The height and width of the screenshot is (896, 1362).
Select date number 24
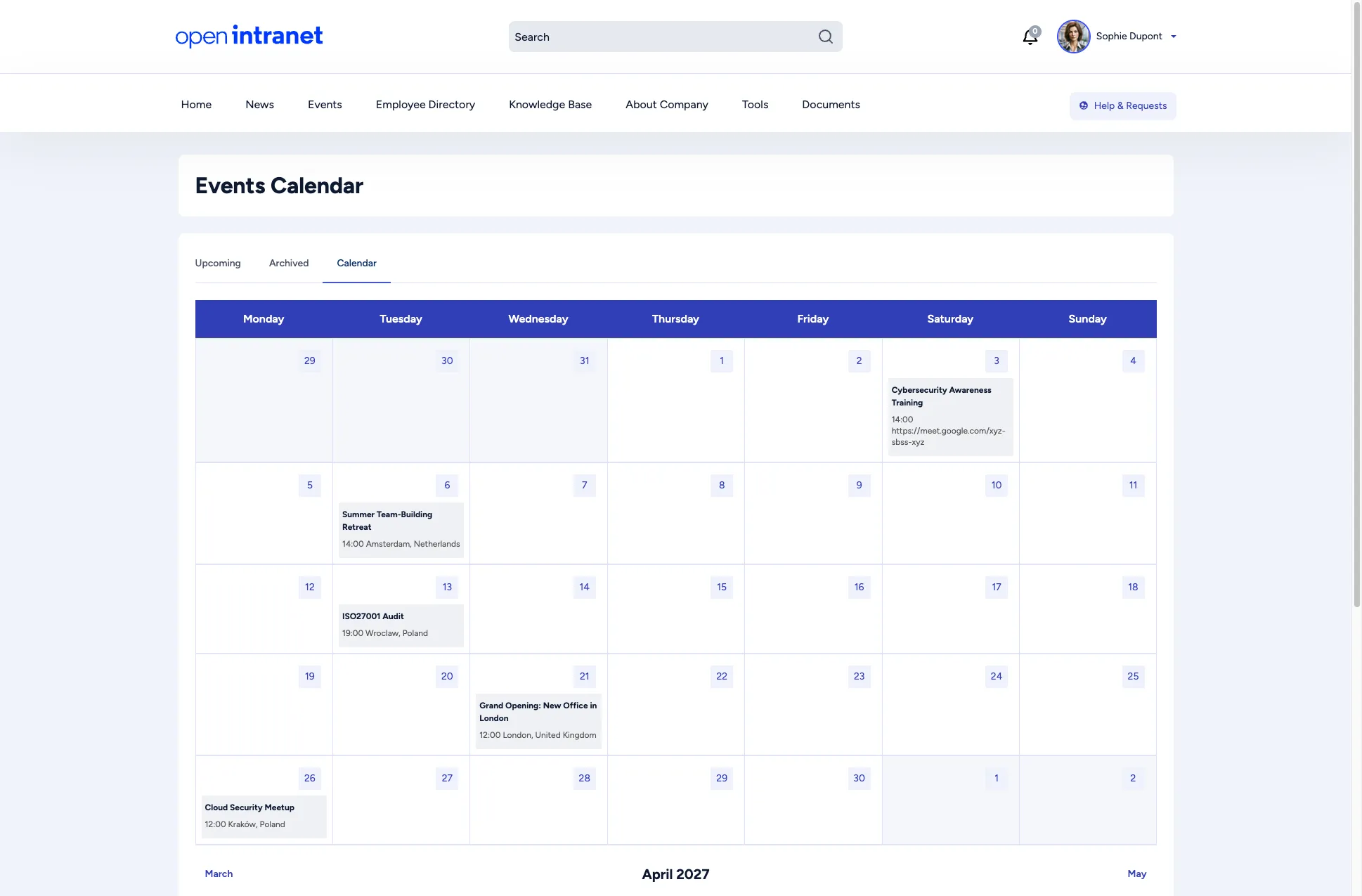point(996,676)
